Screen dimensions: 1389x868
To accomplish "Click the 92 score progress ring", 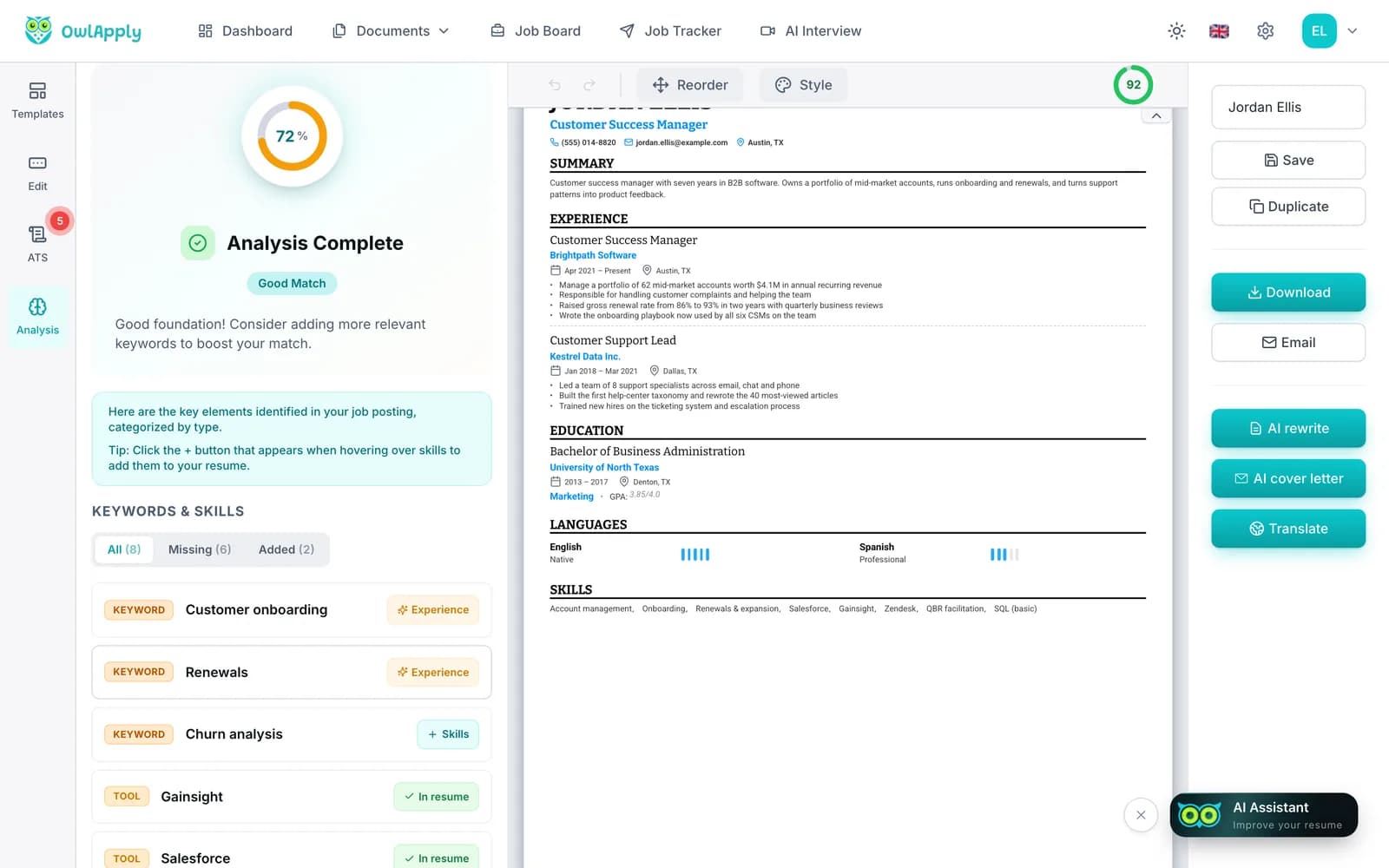I will [x=1133, y=85].
